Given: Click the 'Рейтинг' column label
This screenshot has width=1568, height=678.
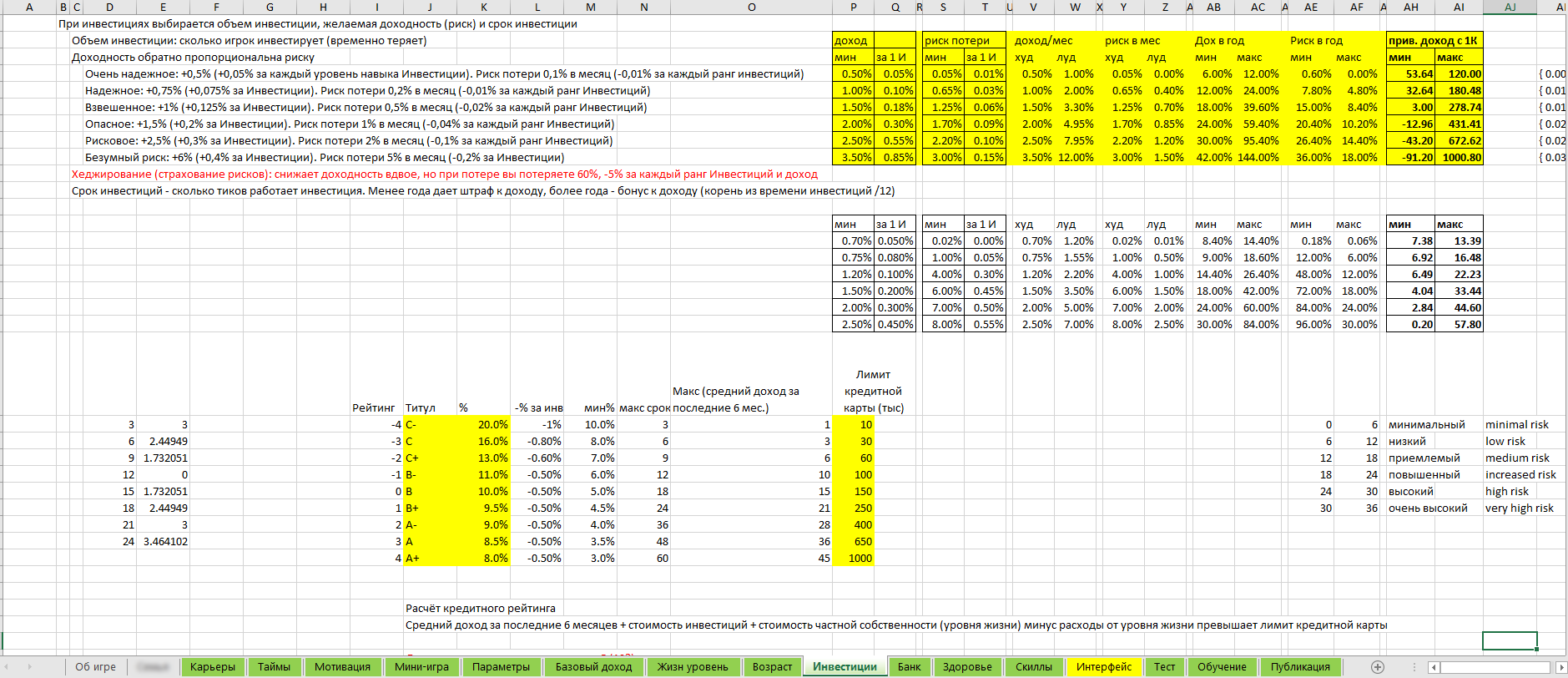Looking at the screenshot, I should coord(373,407).
